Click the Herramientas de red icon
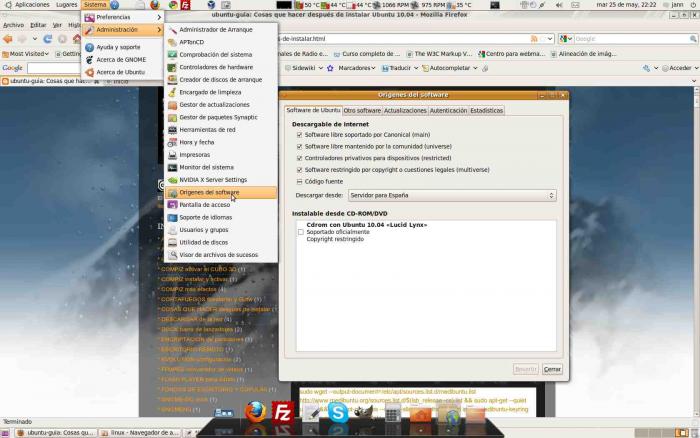700x438 pixels. 172,129
